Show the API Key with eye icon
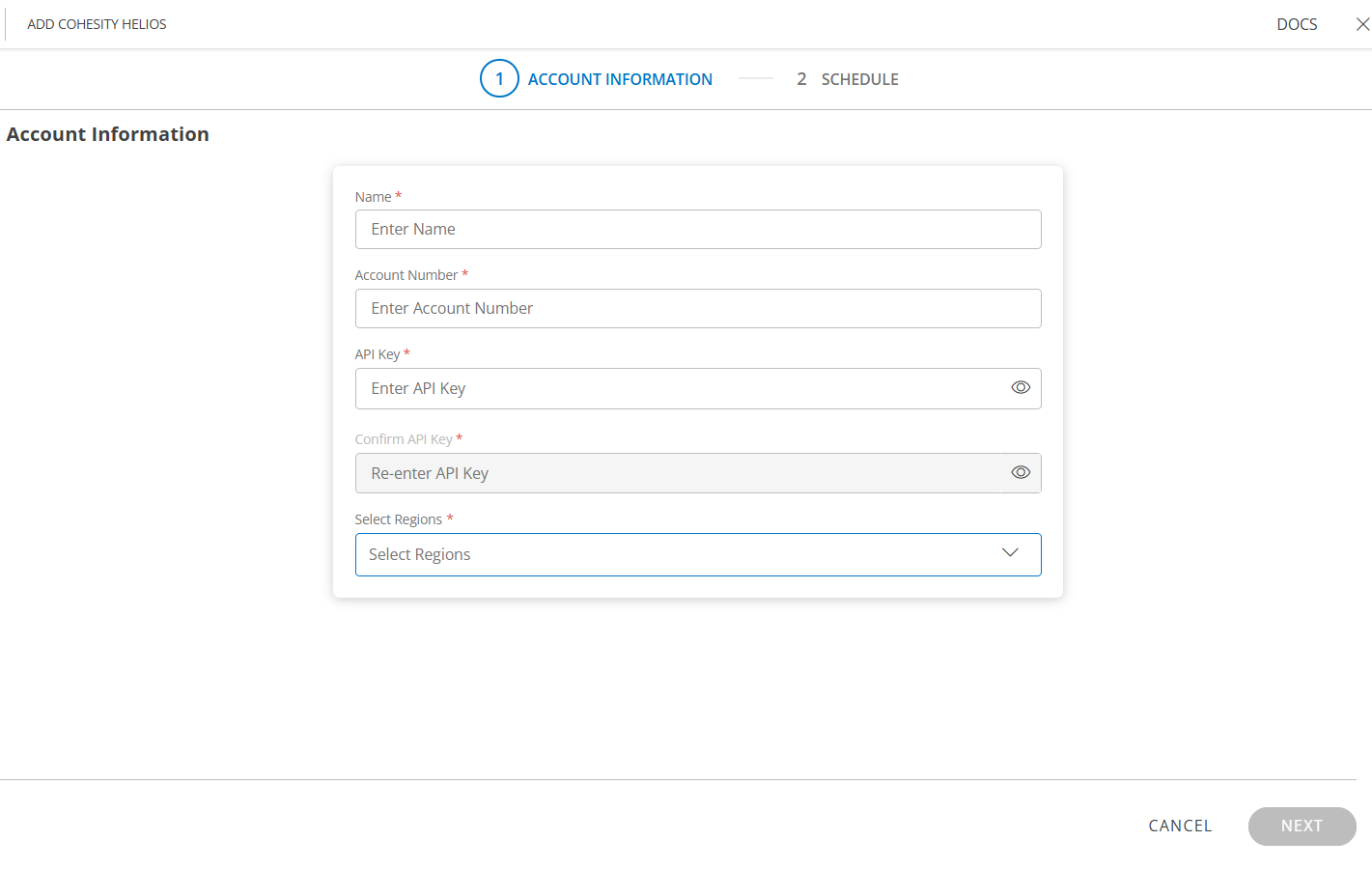 click(1021, 387)
